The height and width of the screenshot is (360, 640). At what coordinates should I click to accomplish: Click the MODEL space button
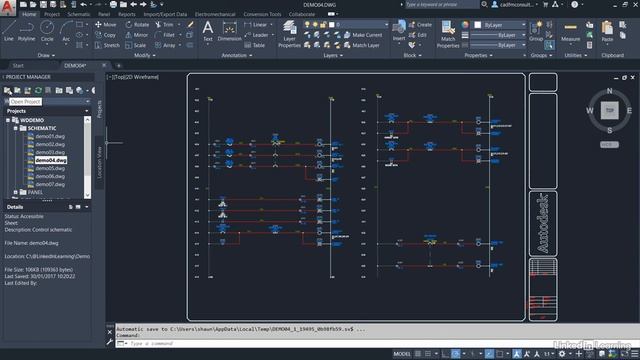click(402, 354)
